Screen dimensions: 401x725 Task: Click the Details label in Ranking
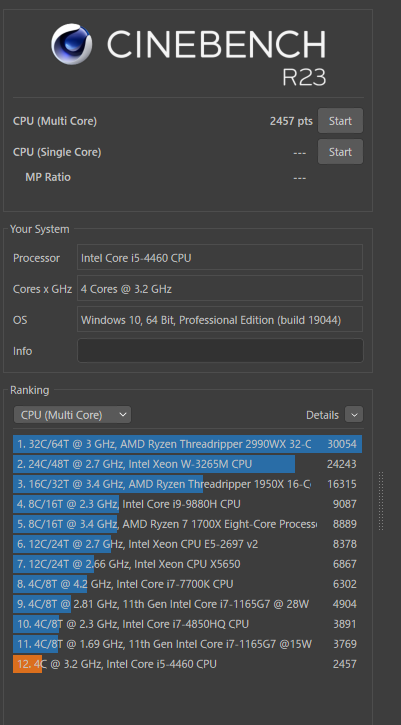(322, 415)
